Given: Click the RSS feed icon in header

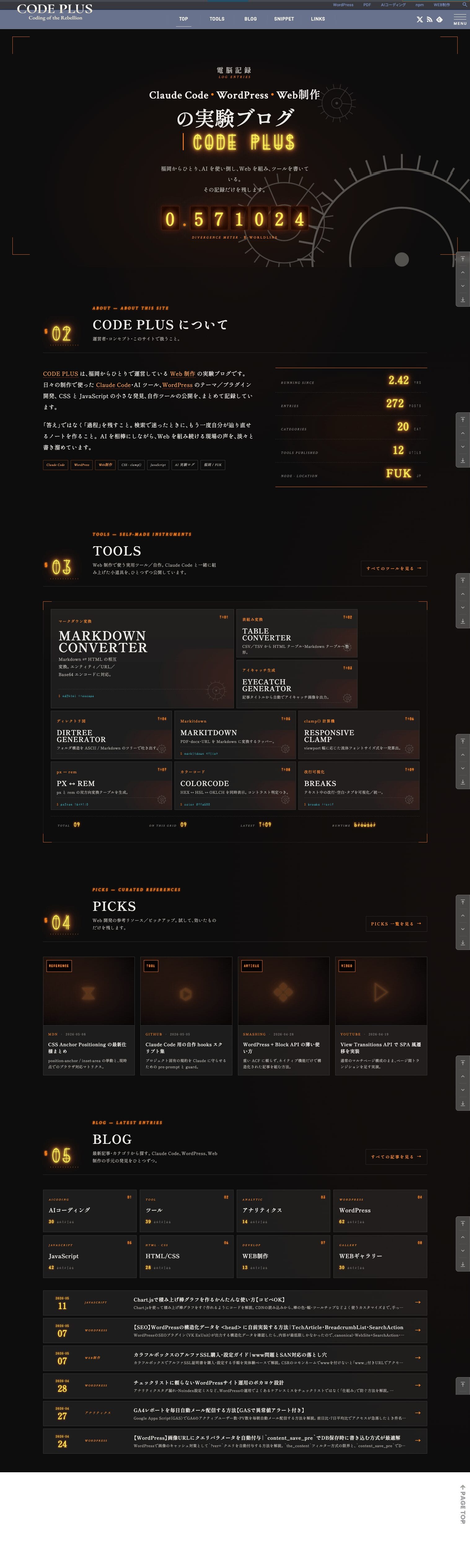Looking at the screenshot, I should click(x=429, y=20).
